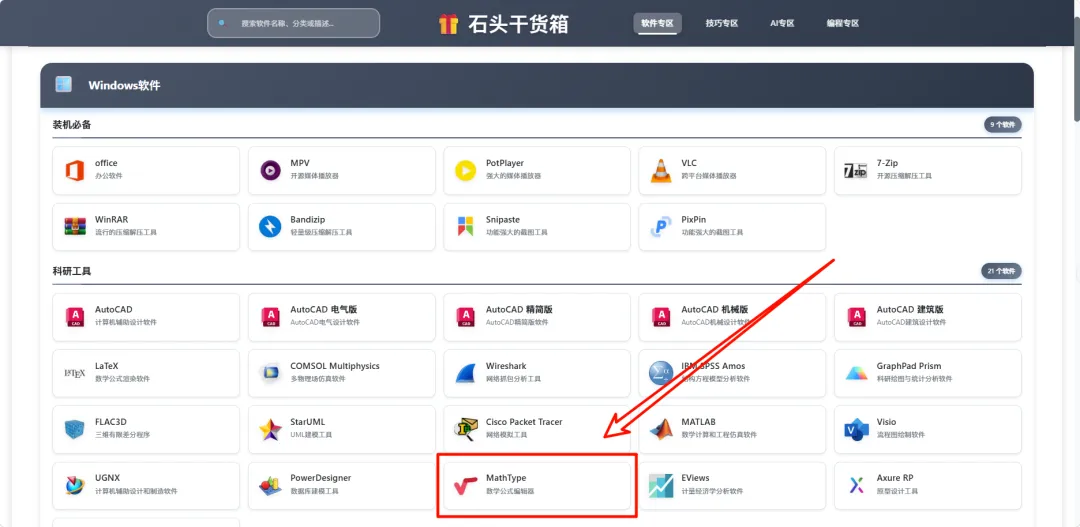The width and height of the screenshot is (1080, 527).
Task: Click the Windows logo in section header
Action: click(63, 85)
